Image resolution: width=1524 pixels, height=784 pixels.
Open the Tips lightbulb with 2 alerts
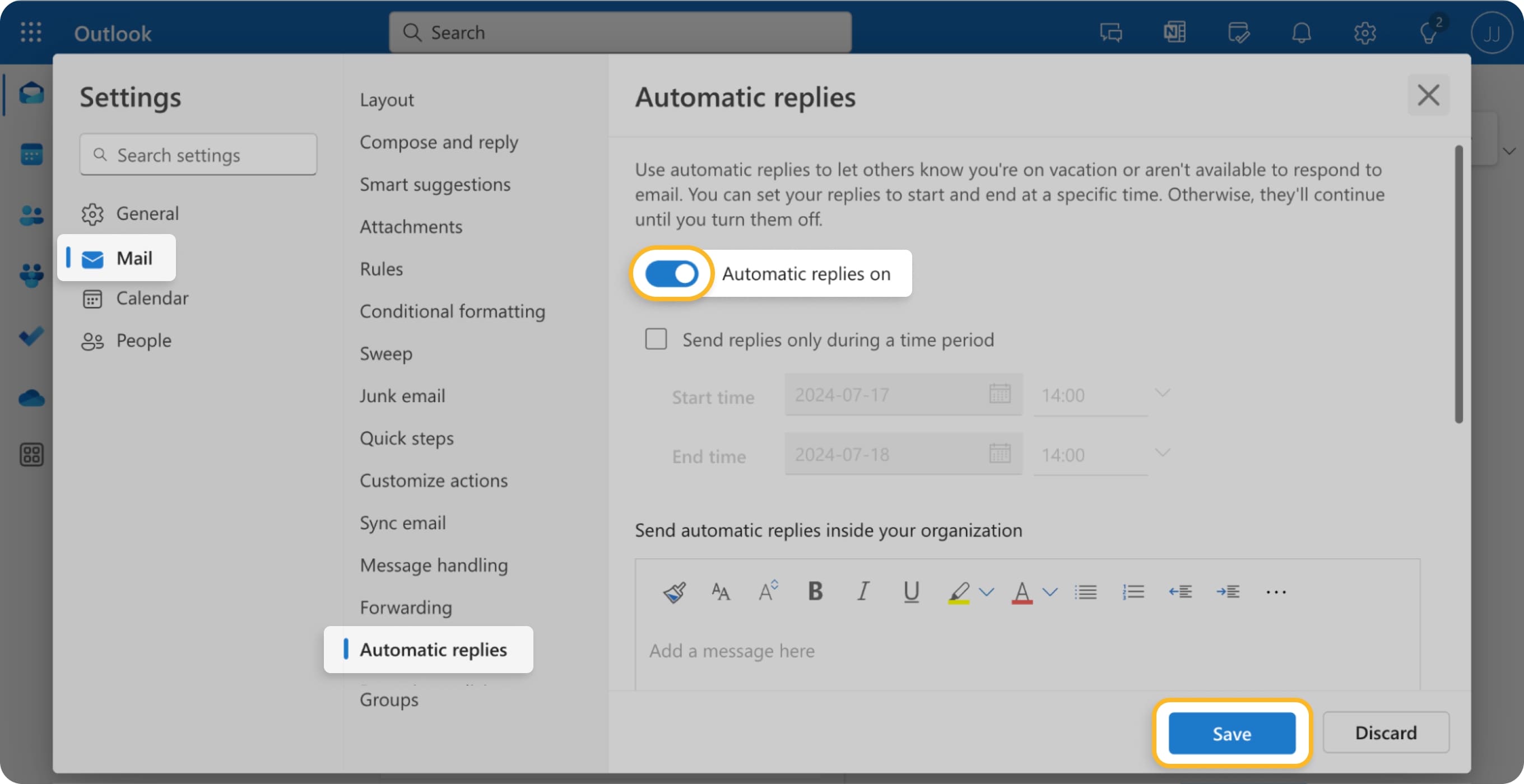pyautogui.click(x=1430, y=32)
